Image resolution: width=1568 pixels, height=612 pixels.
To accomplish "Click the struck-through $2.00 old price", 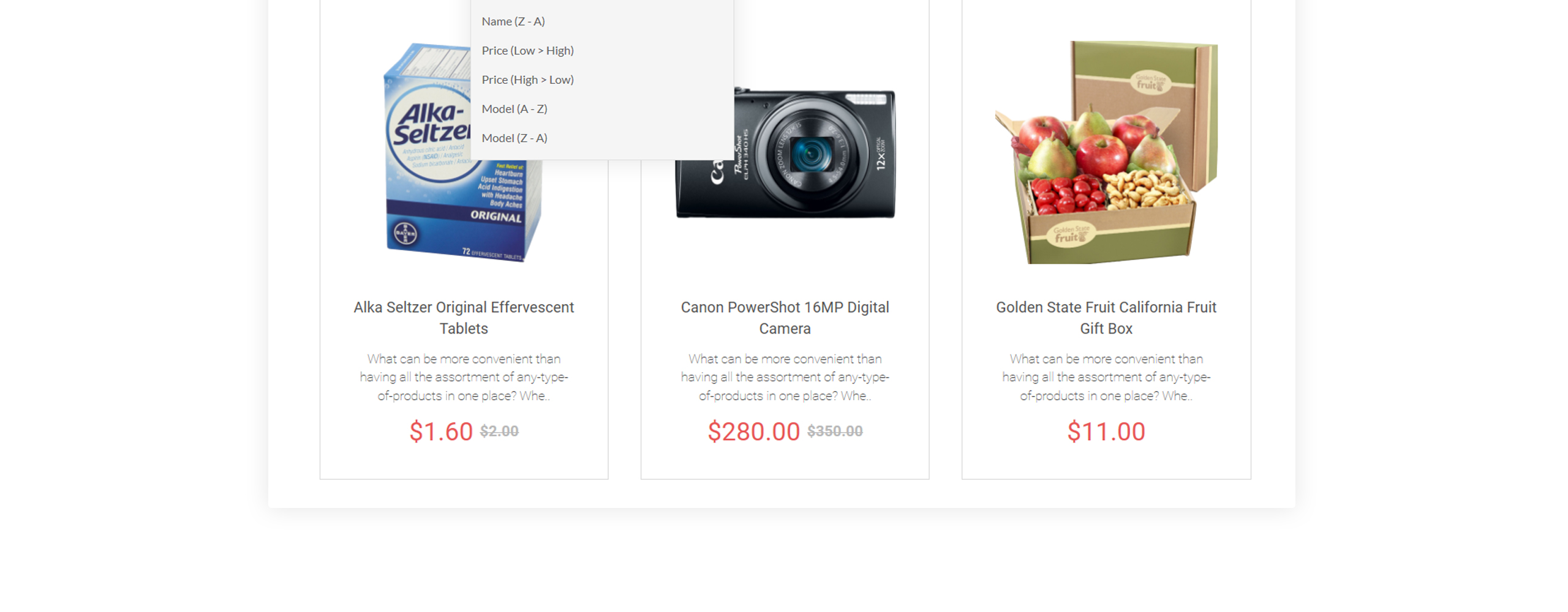I will (x=499, y=431).
